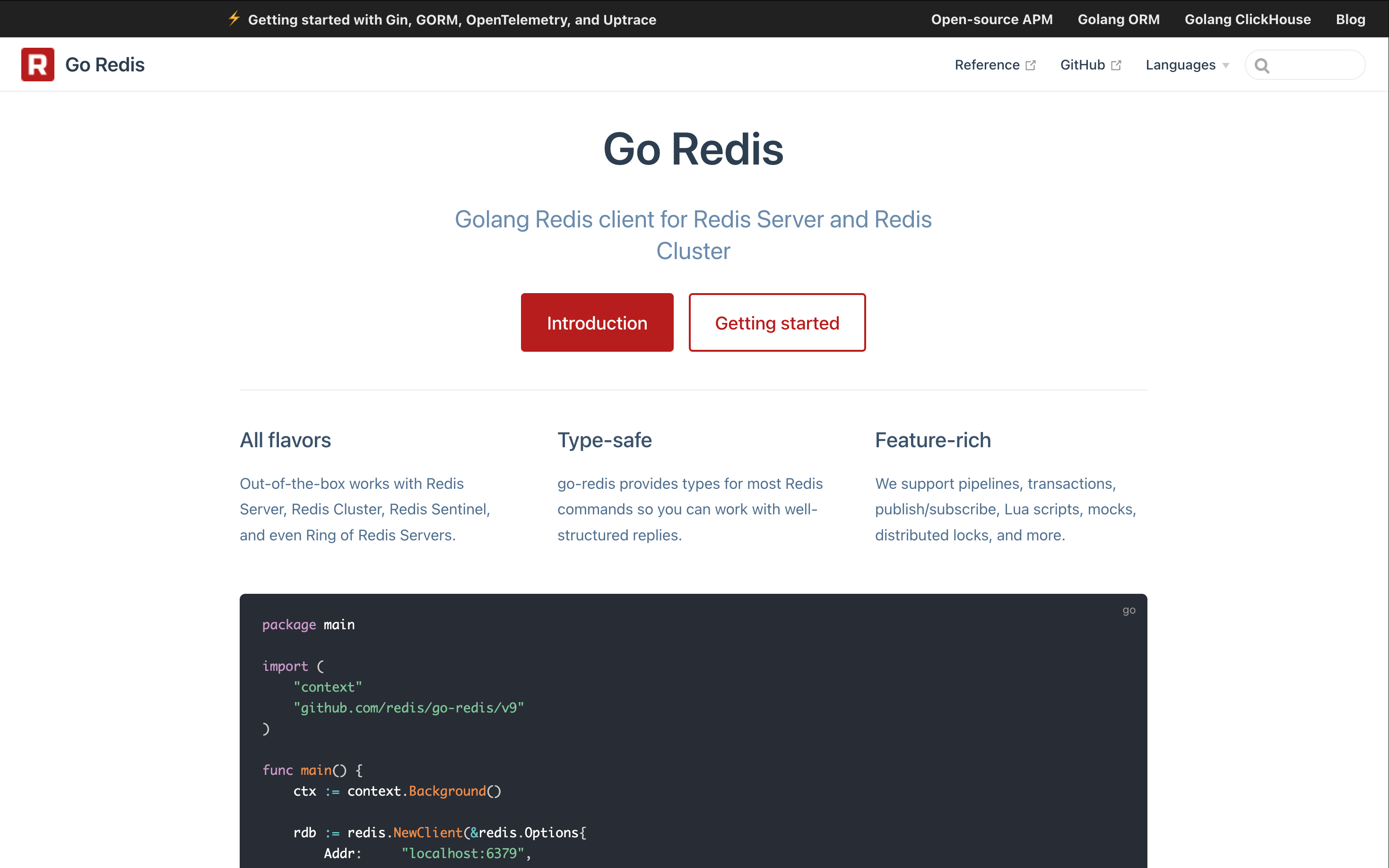Click external link icon beside GitHub

point(1116,65)
